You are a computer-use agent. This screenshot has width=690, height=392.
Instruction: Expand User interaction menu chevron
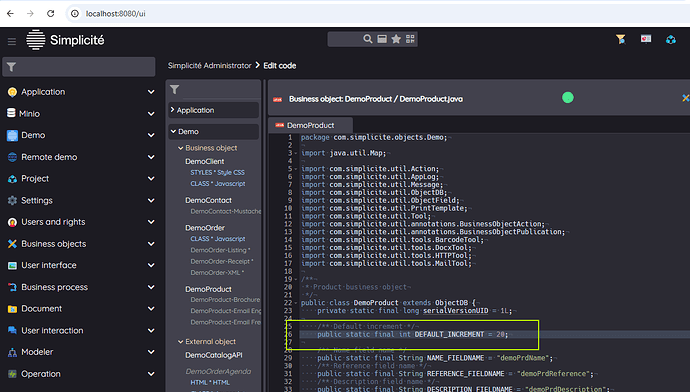click(151, 330)
